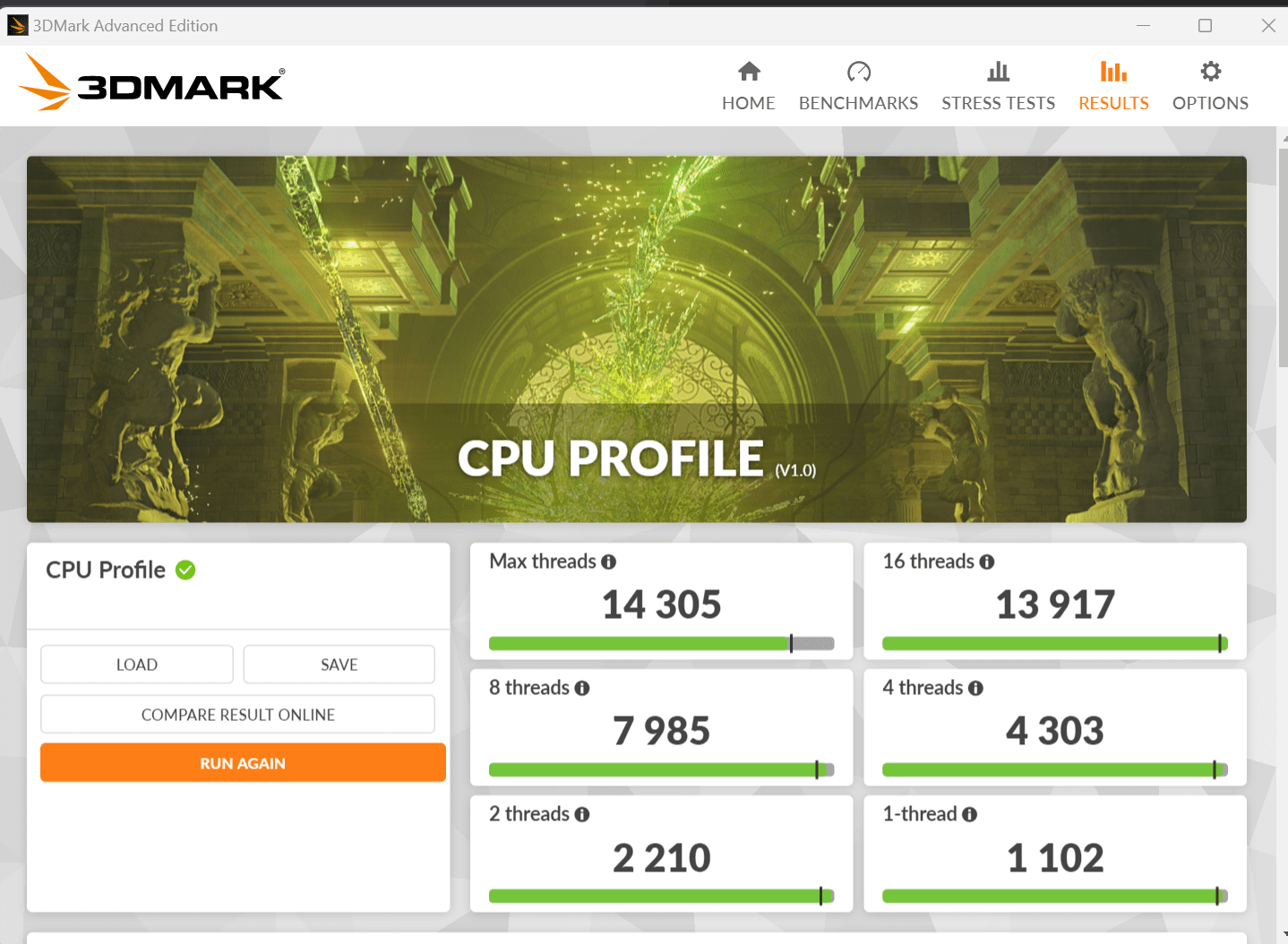Click the 8 threads score bar
Screen dimensions: 1288x944
tap(661, 769)
